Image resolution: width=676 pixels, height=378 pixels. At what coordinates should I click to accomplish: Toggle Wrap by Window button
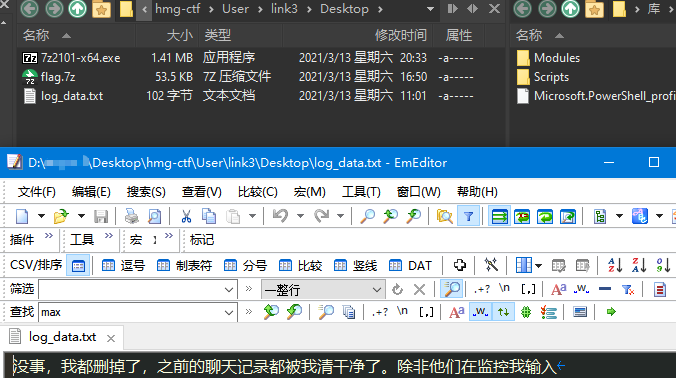545,216
